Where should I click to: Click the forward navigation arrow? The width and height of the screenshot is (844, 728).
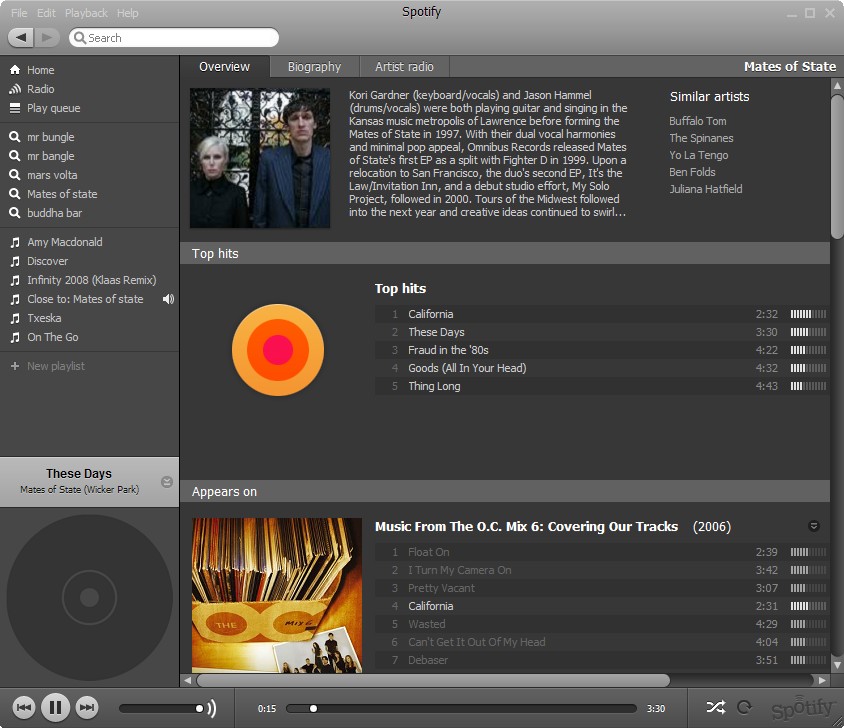(x=47, y=38)
